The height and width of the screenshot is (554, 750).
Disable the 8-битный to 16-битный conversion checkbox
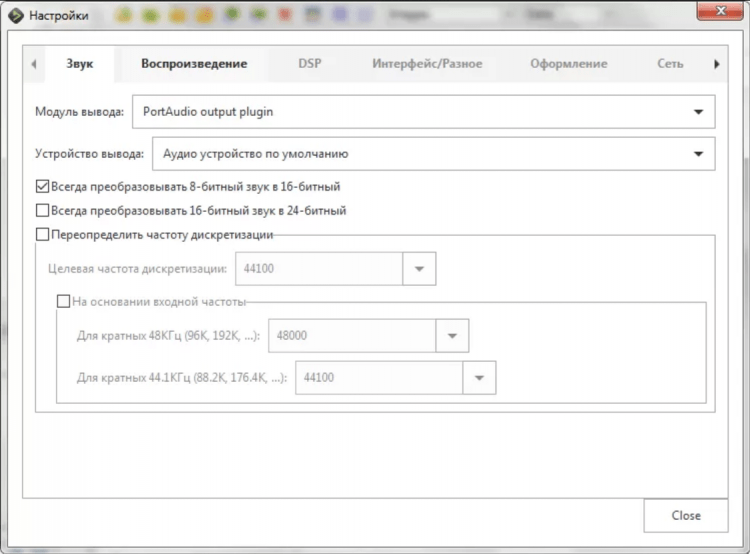pos(42,186)
